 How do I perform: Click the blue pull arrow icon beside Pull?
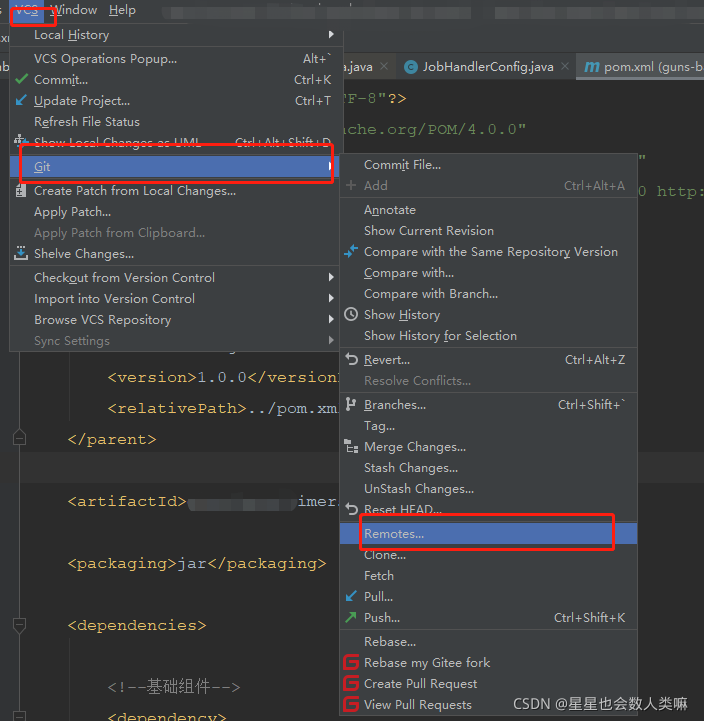tap(351, 596)
